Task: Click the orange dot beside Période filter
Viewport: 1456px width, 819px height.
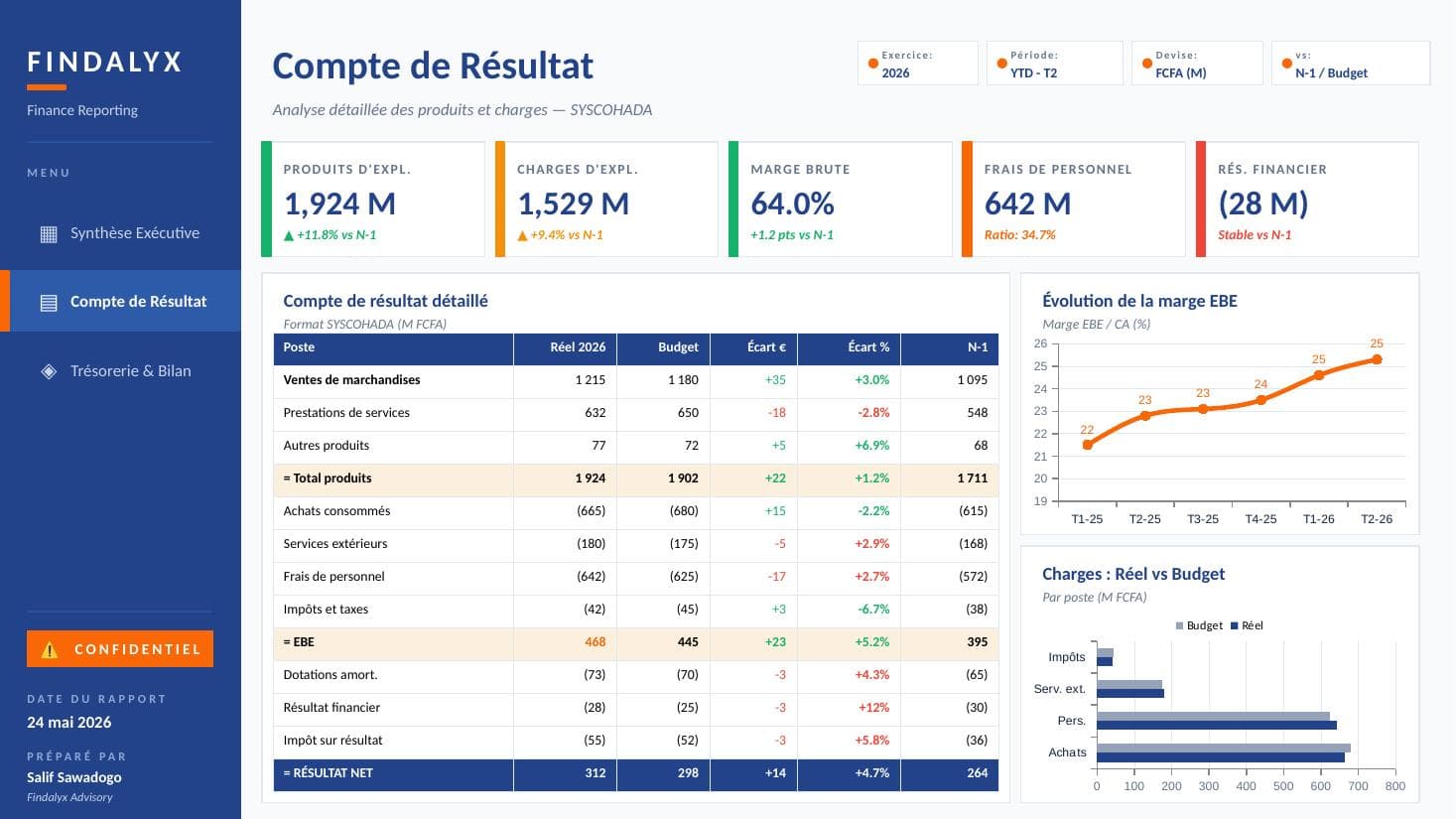Action: click(1001, 64)
